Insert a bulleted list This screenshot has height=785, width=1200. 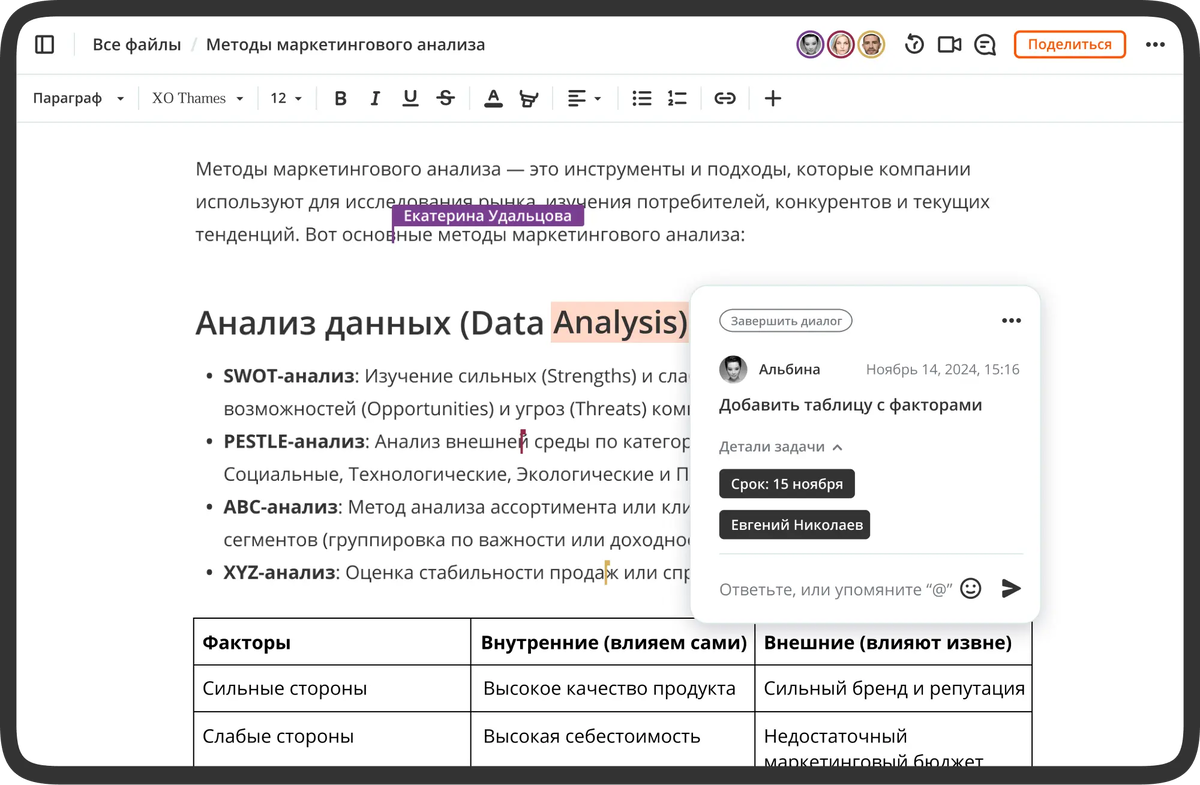[x=641, y=97]
